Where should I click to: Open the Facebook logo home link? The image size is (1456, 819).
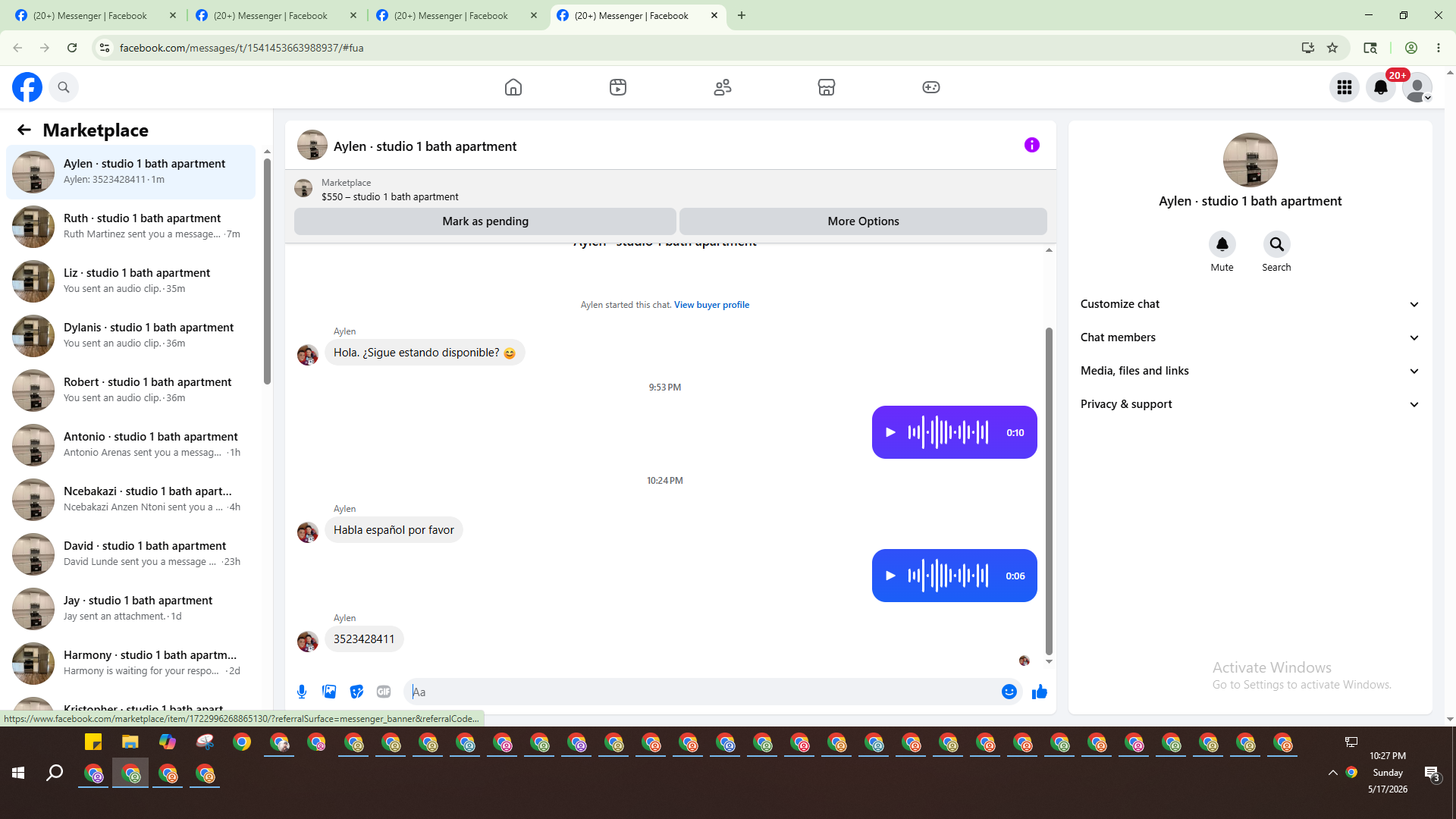click(27, 87)
